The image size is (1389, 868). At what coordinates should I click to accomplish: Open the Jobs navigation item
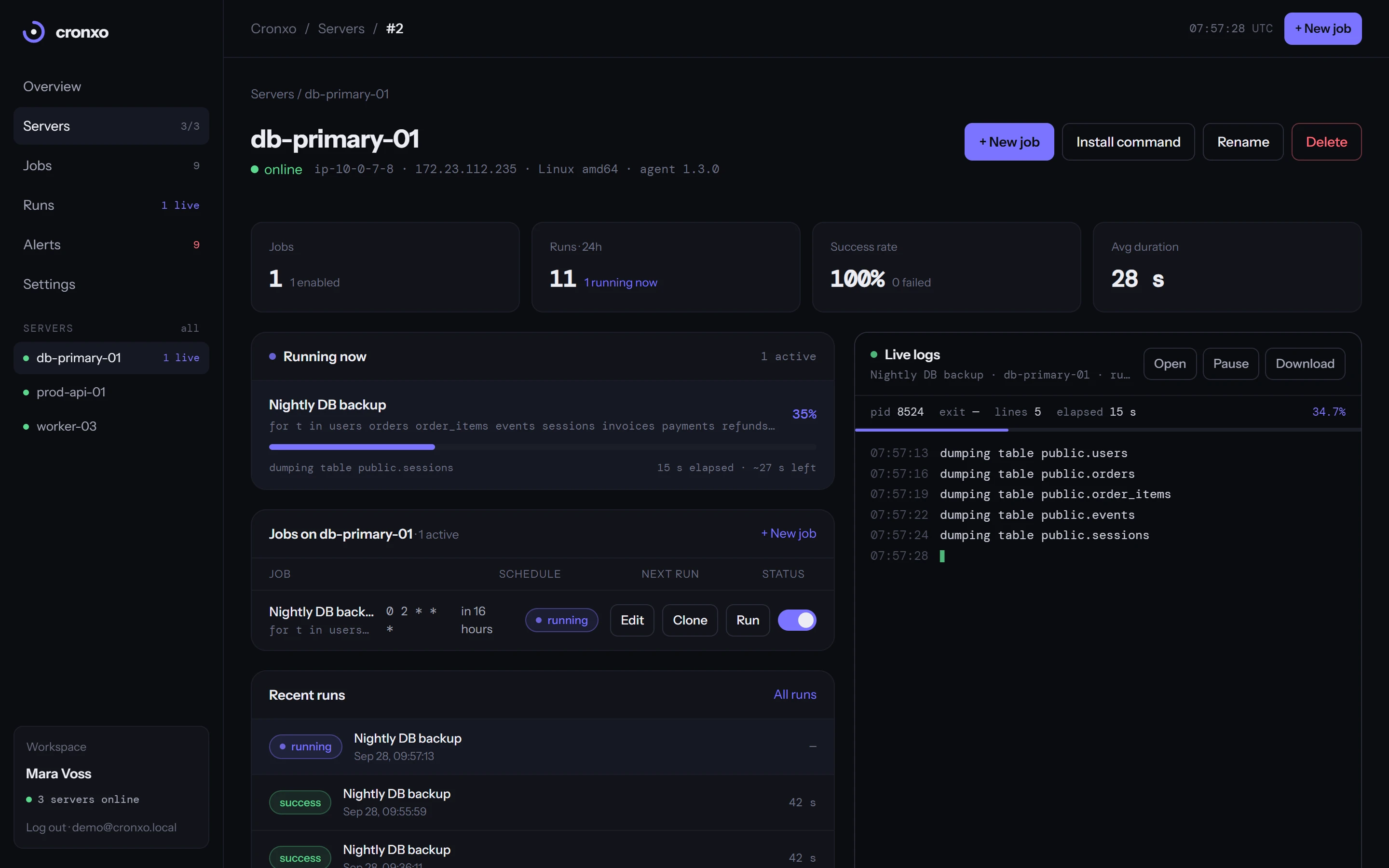111,165
